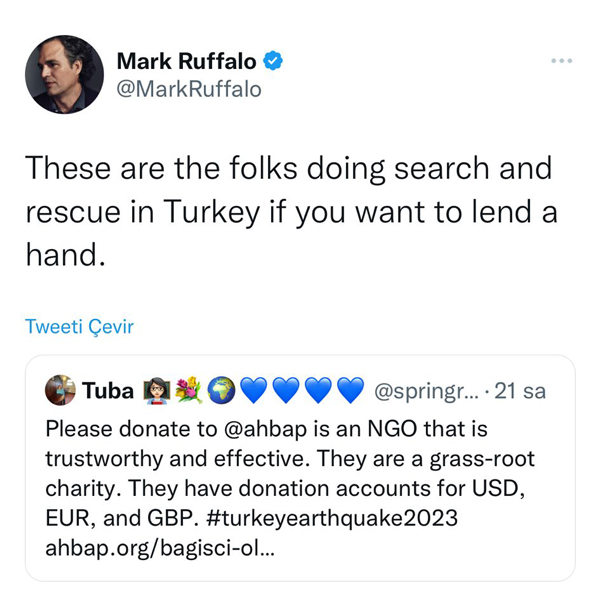Click the main tweet text about Turkey

(x=291, y=211)
